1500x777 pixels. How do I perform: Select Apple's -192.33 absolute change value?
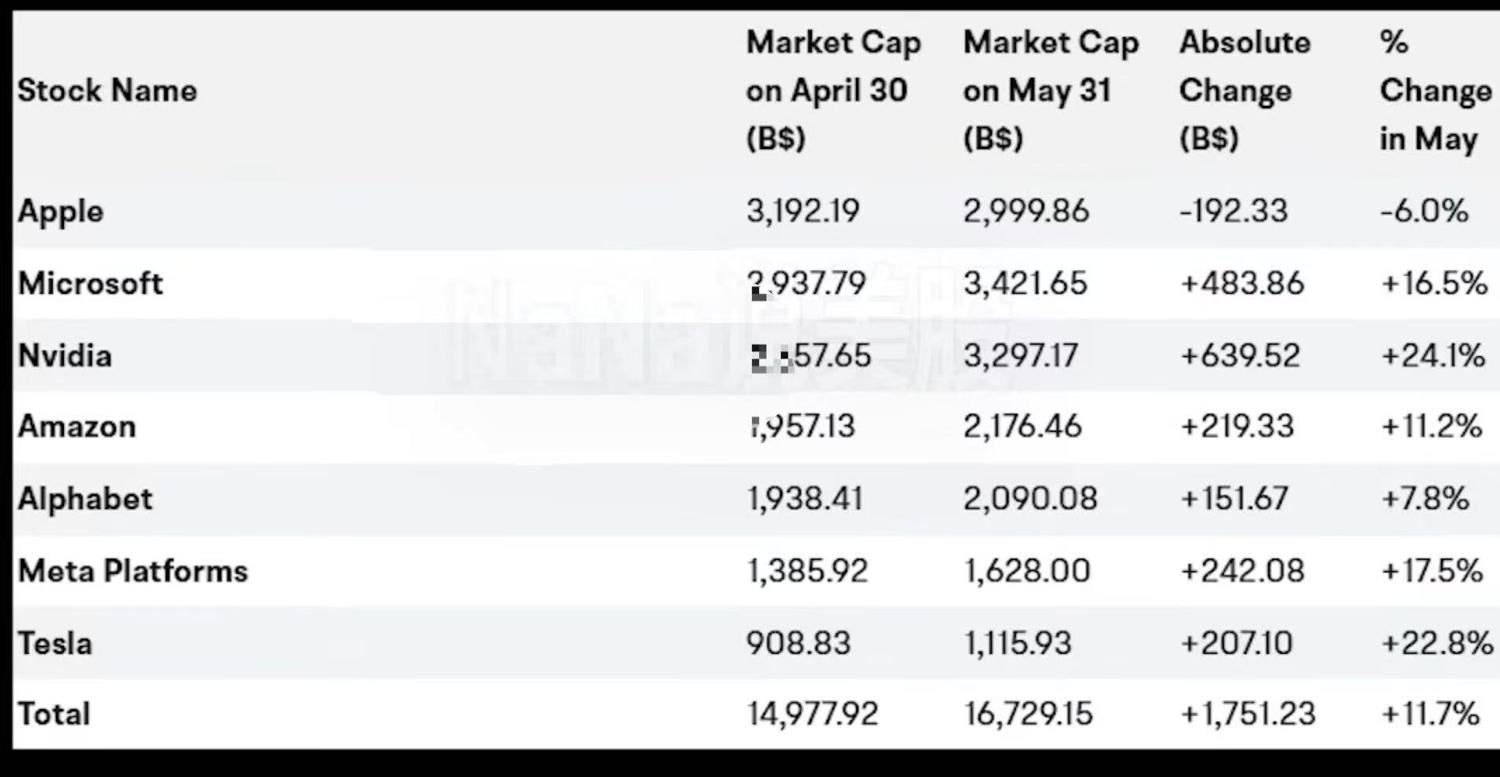tap(1234, 212)
